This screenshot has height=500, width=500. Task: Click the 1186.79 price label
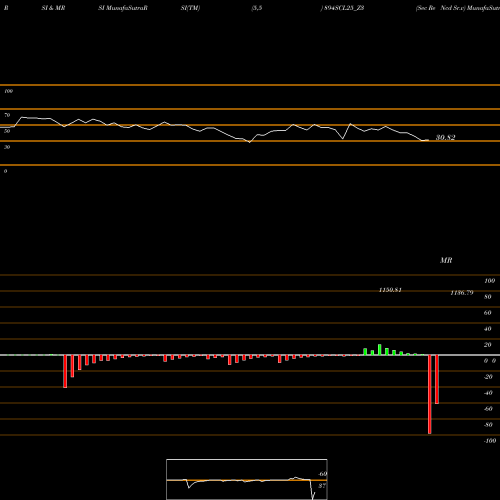point(462,293)
